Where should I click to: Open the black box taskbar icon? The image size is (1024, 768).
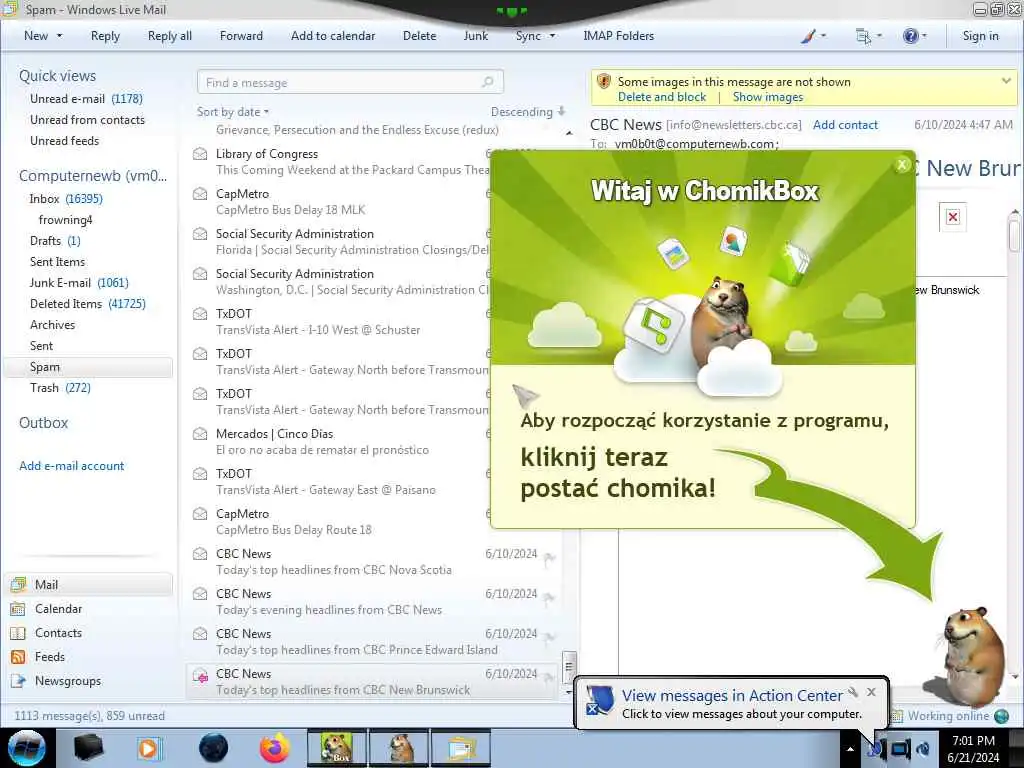89,748
